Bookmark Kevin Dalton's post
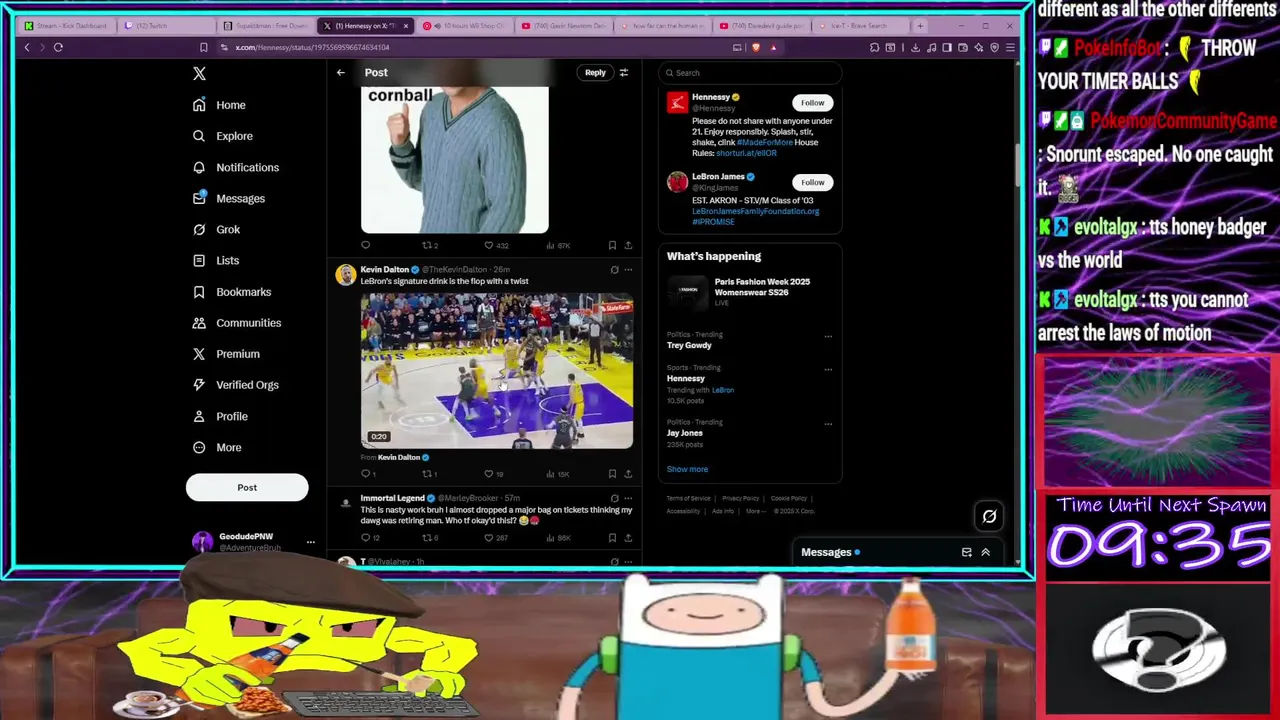 coord(612,474)
